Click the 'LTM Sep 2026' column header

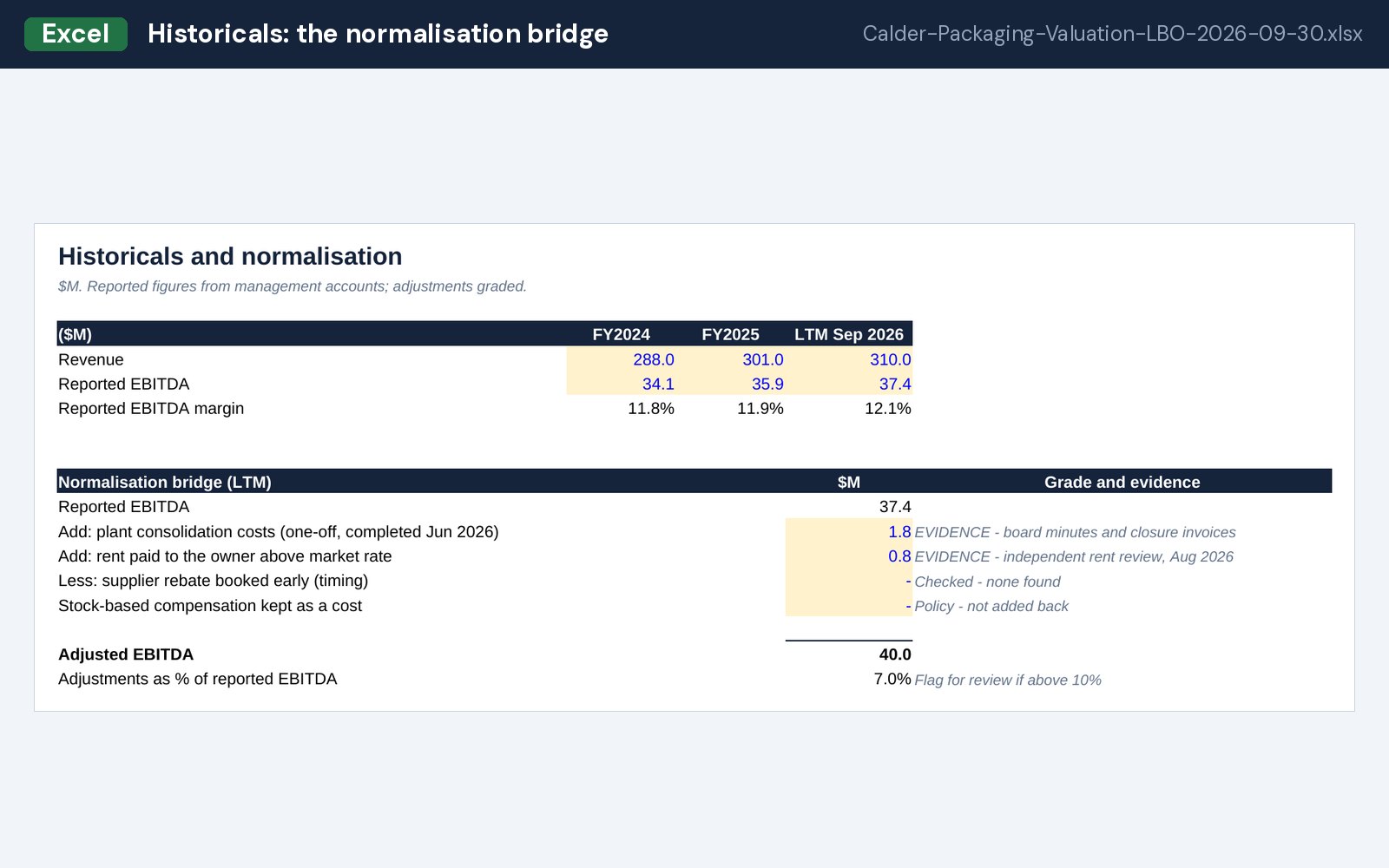pyautogui.click(x=849, y=334)
